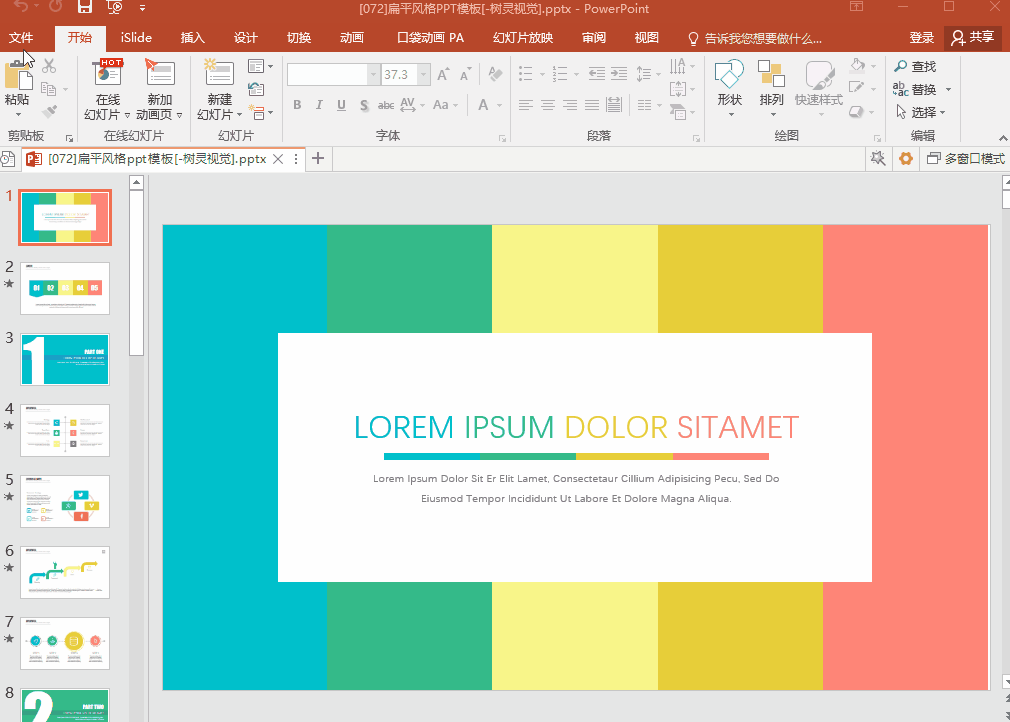
Task: Switch to the 插入 ribbon tab
Action: click(192, 38)
